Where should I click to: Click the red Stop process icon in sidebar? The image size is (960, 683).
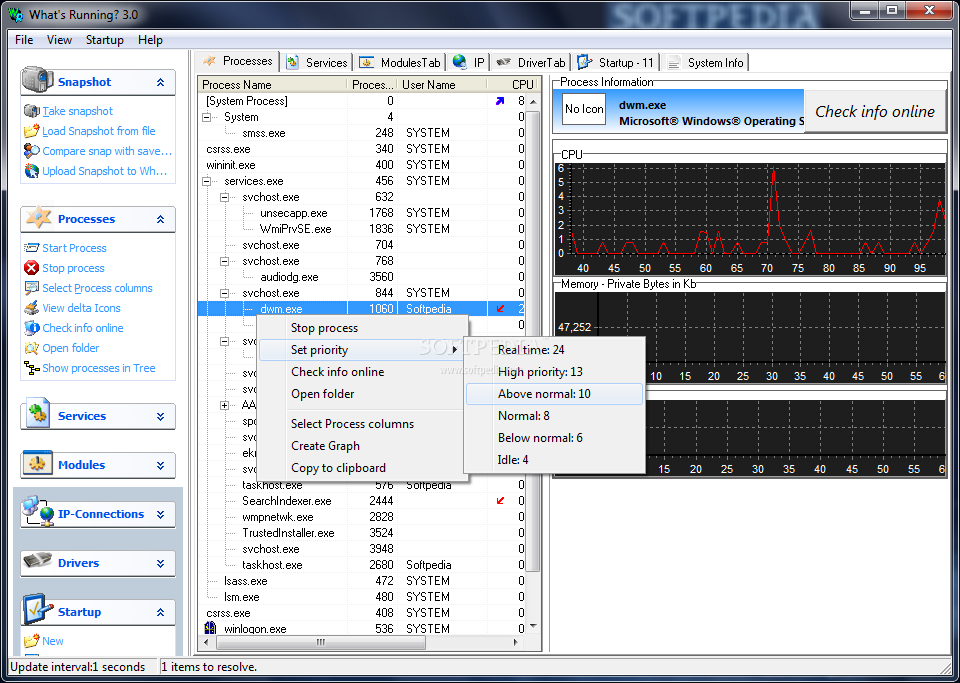pos(31,267)
